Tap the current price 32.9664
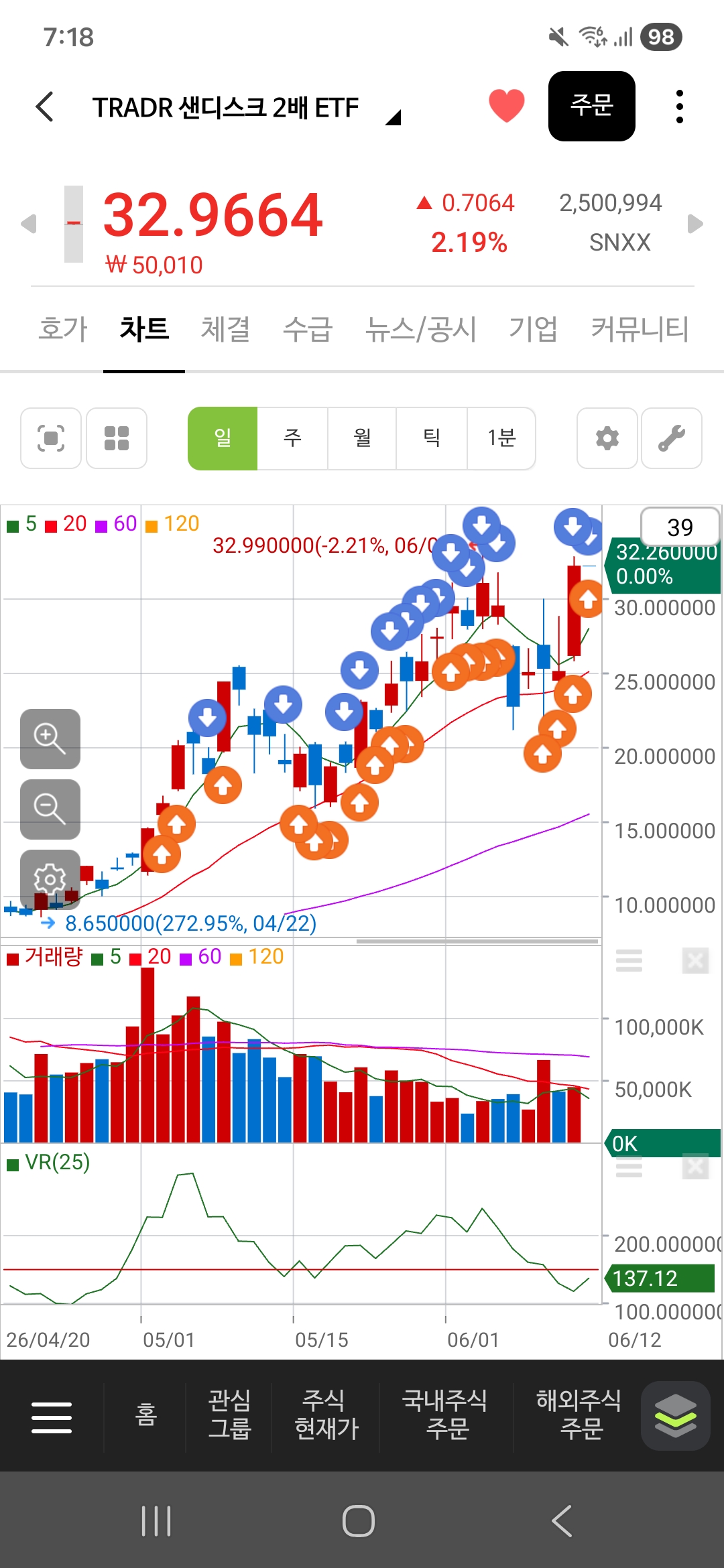Image resolution: width=724 pixels, height=1568 pixels. click(213, 215)
